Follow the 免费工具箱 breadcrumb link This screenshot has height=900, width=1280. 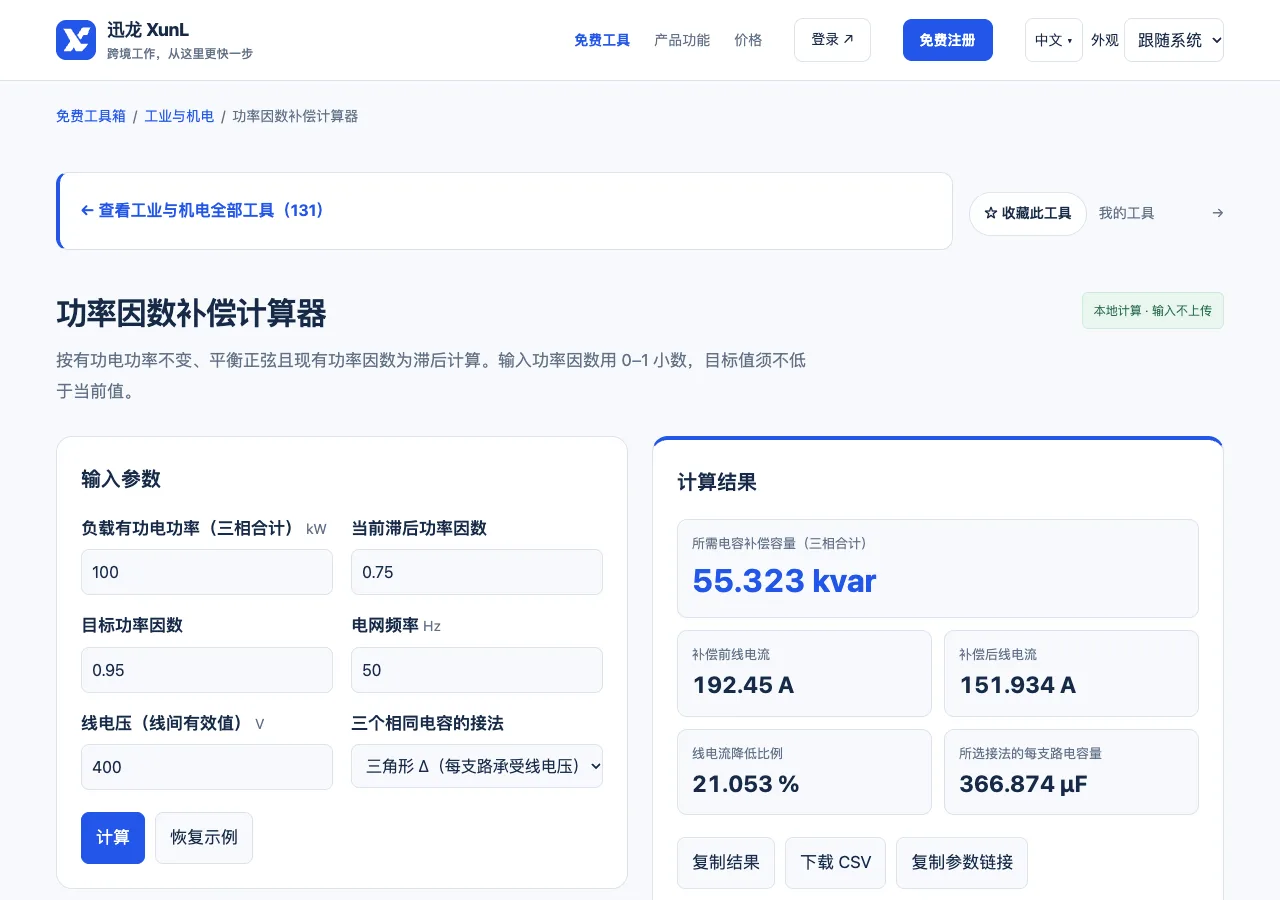[x=91, y=116]
